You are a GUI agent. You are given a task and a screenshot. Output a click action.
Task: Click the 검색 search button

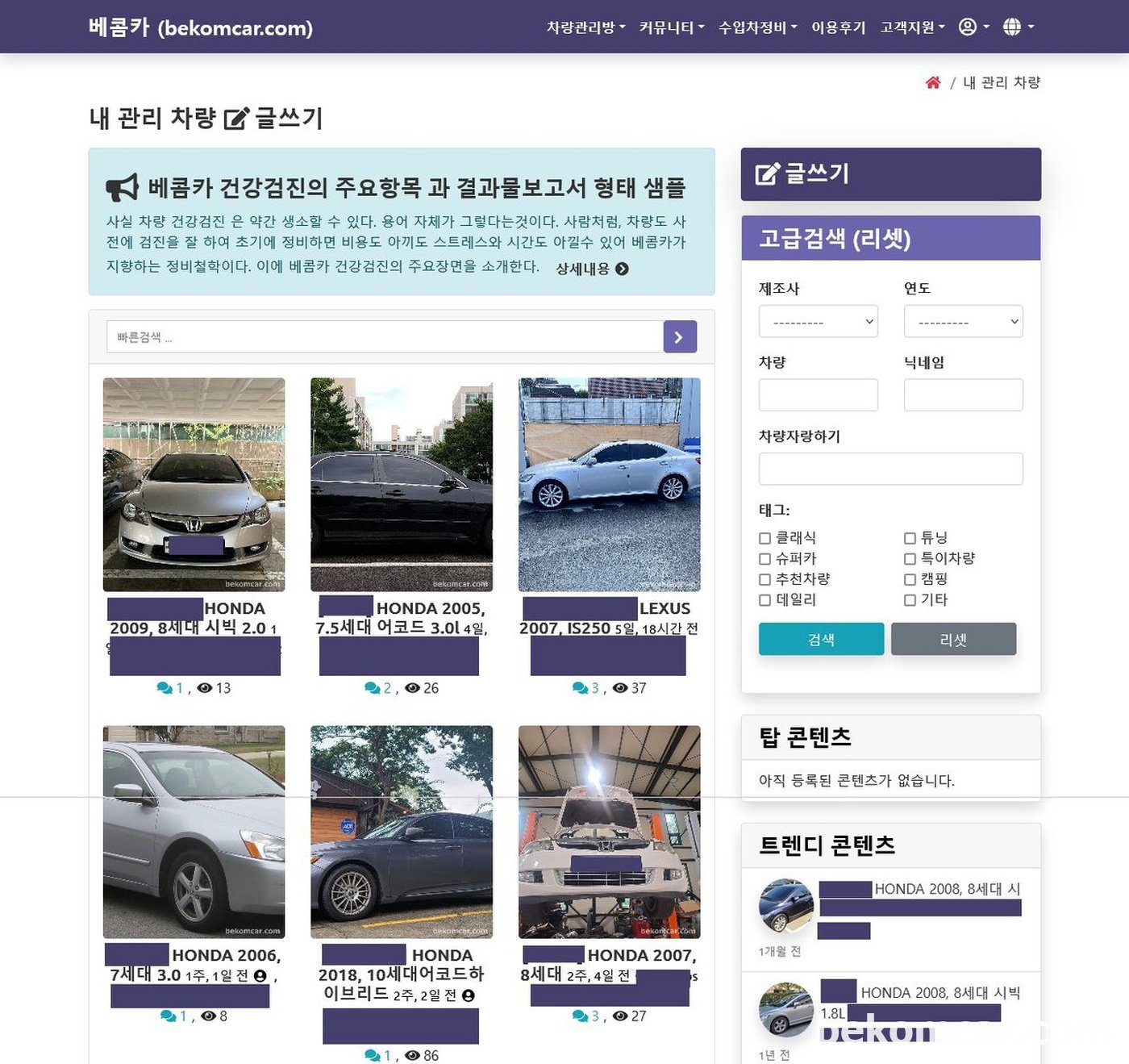821,639
